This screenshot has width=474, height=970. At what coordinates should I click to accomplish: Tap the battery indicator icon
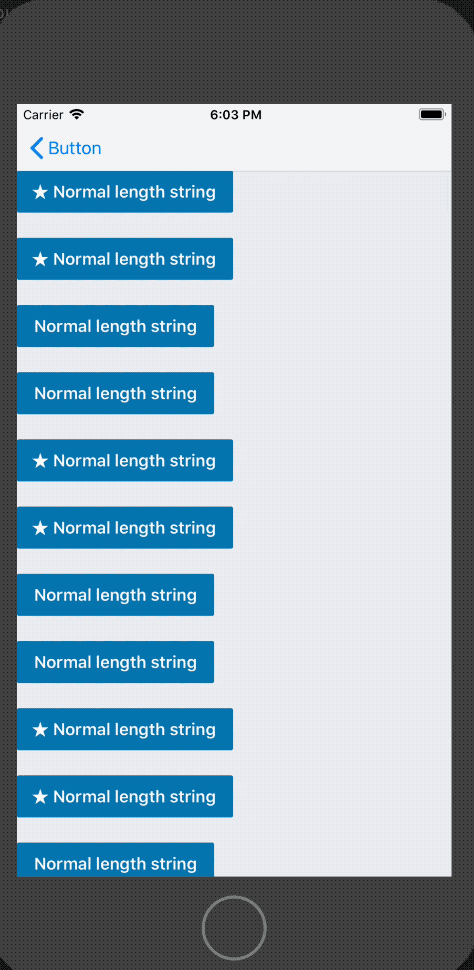point(432,114)
